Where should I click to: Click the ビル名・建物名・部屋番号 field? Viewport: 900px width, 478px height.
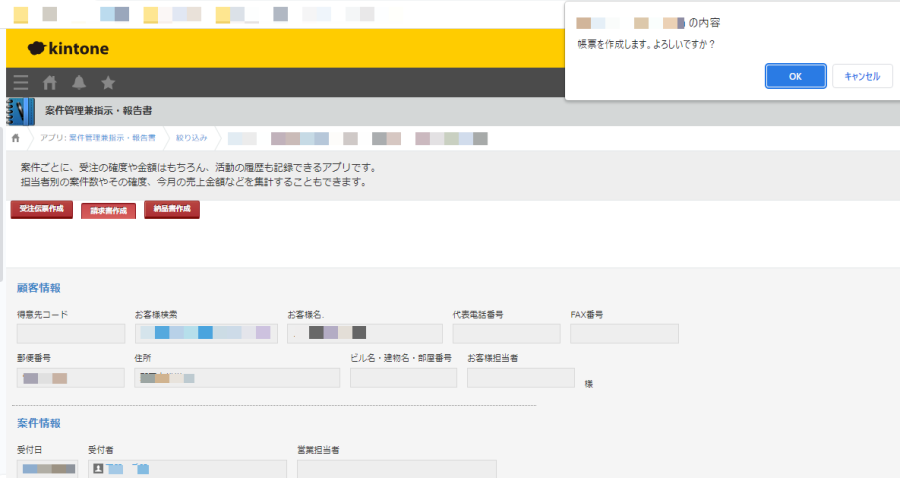click(x=404, y=378)
